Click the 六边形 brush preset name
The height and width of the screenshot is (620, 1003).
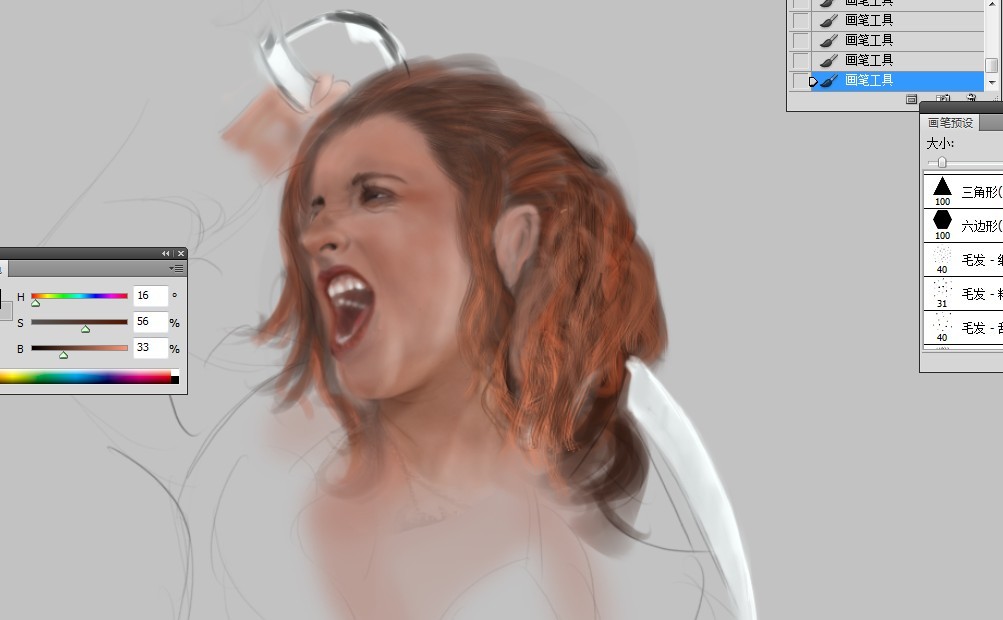pyautogui.click(x=981, y=226)
